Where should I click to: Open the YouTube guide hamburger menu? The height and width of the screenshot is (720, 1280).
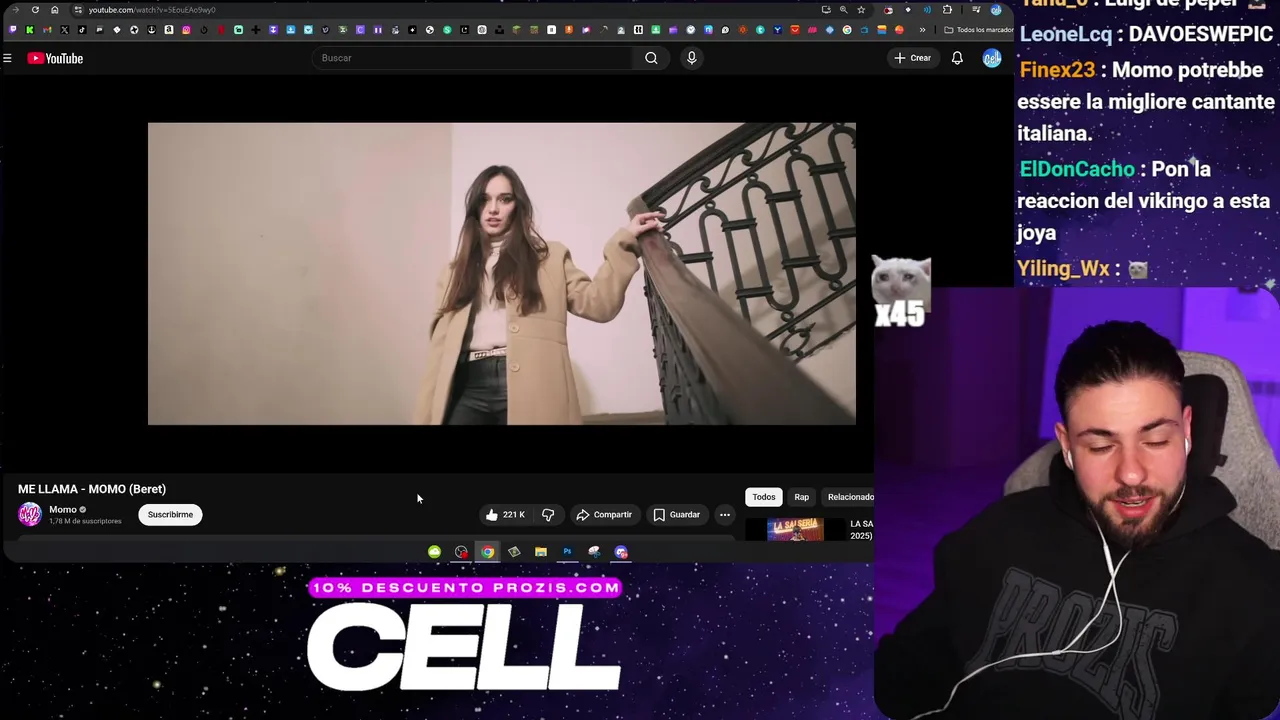pos(7,58)
